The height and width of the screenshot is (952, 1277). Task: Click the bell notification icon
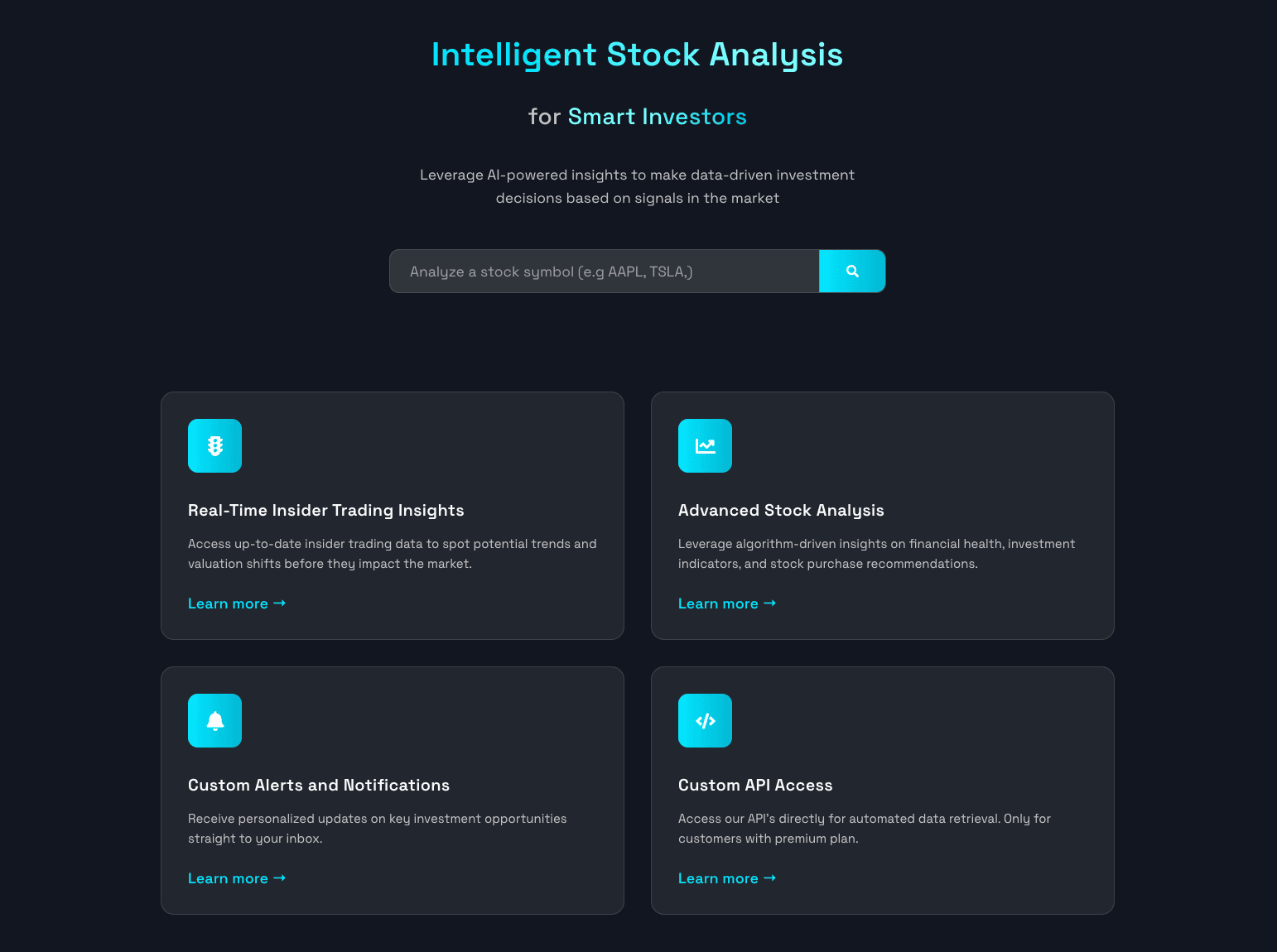pyautogui.click(x=215, y=721)
